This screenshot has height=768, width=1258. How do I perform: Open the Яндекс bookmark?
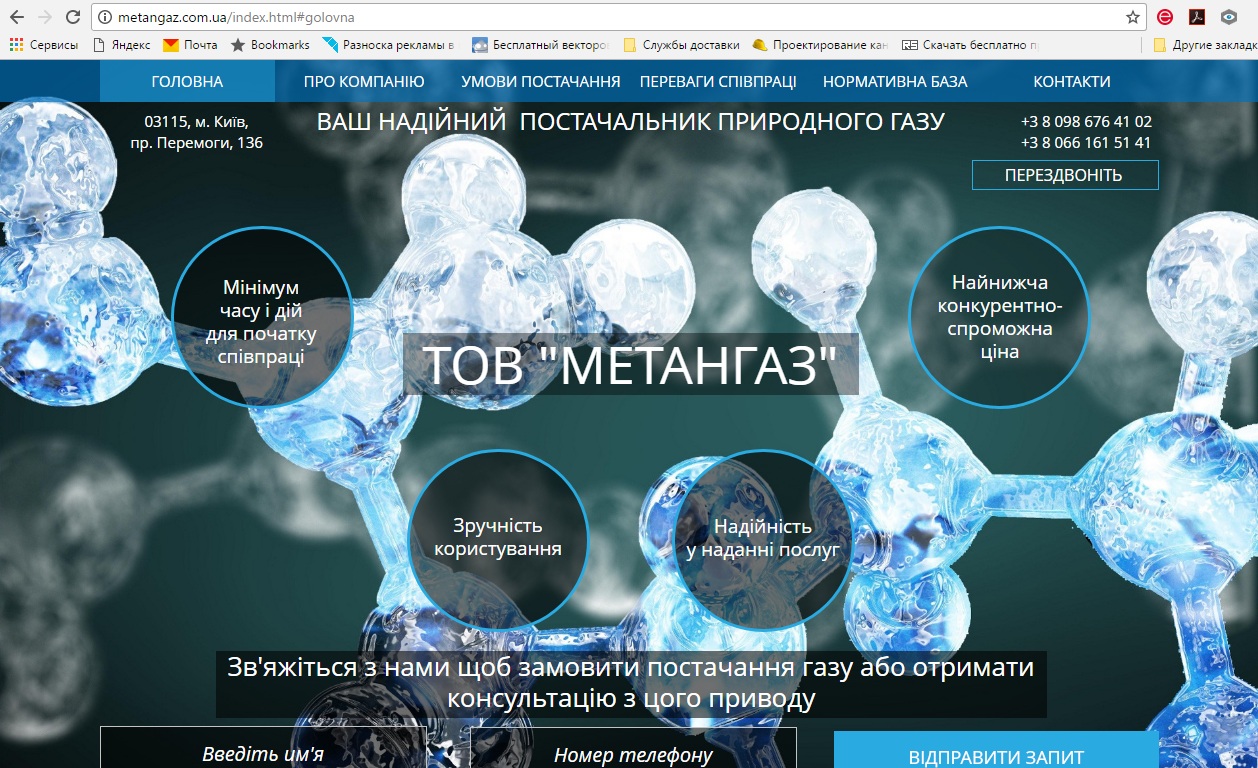[x=121, y=45]
